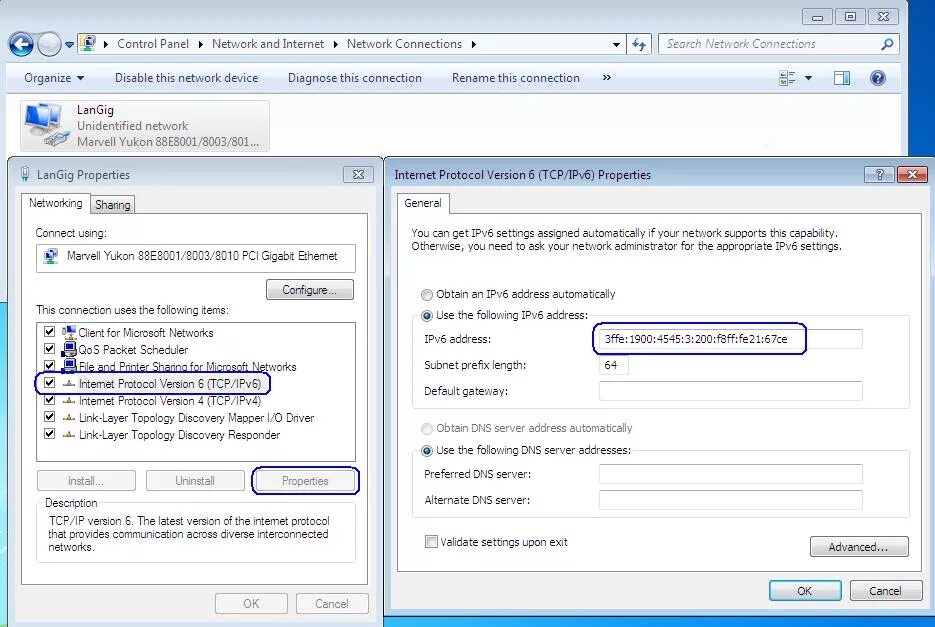Expand arrow after Network and Internet breadcrumb
Image resolution: width=935 pixels, height=627 pixels.
pos(200,44)
